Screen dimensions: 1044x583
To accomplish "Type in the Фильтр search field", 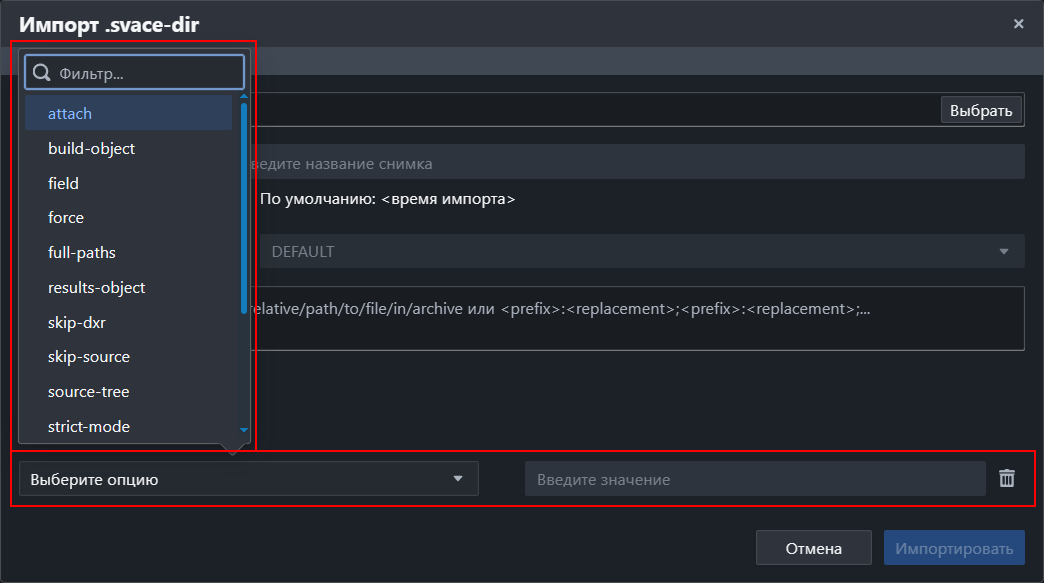I will 145,73.
